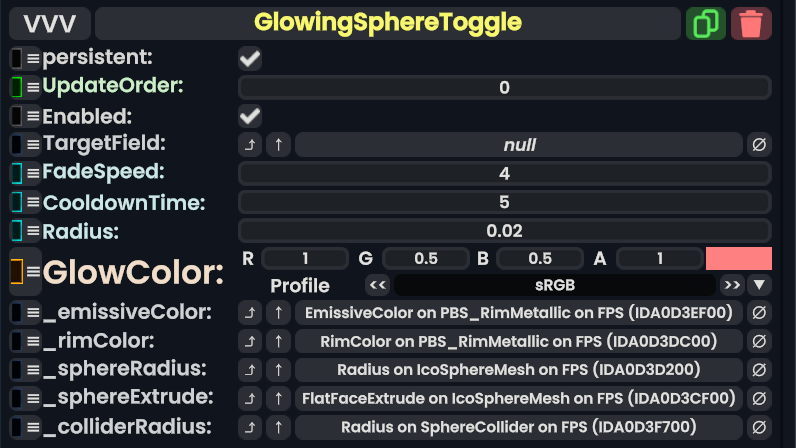Click the jump-to-reference arrow for _sphereRadius
Viewport: 796px width, 448px height.
tap(251, 370)
